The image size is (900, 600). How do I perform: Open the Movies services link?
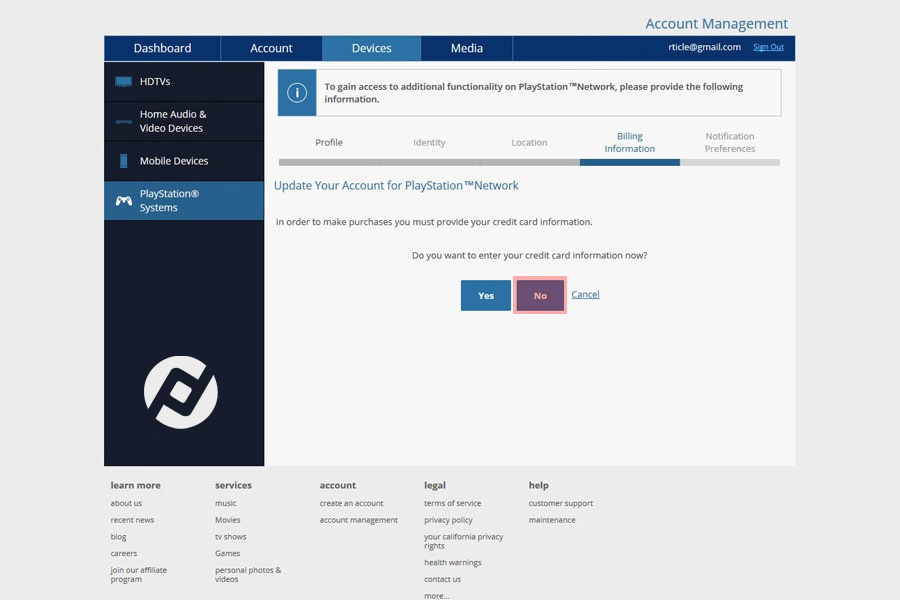pyautogui.click(x=227, y=520)
